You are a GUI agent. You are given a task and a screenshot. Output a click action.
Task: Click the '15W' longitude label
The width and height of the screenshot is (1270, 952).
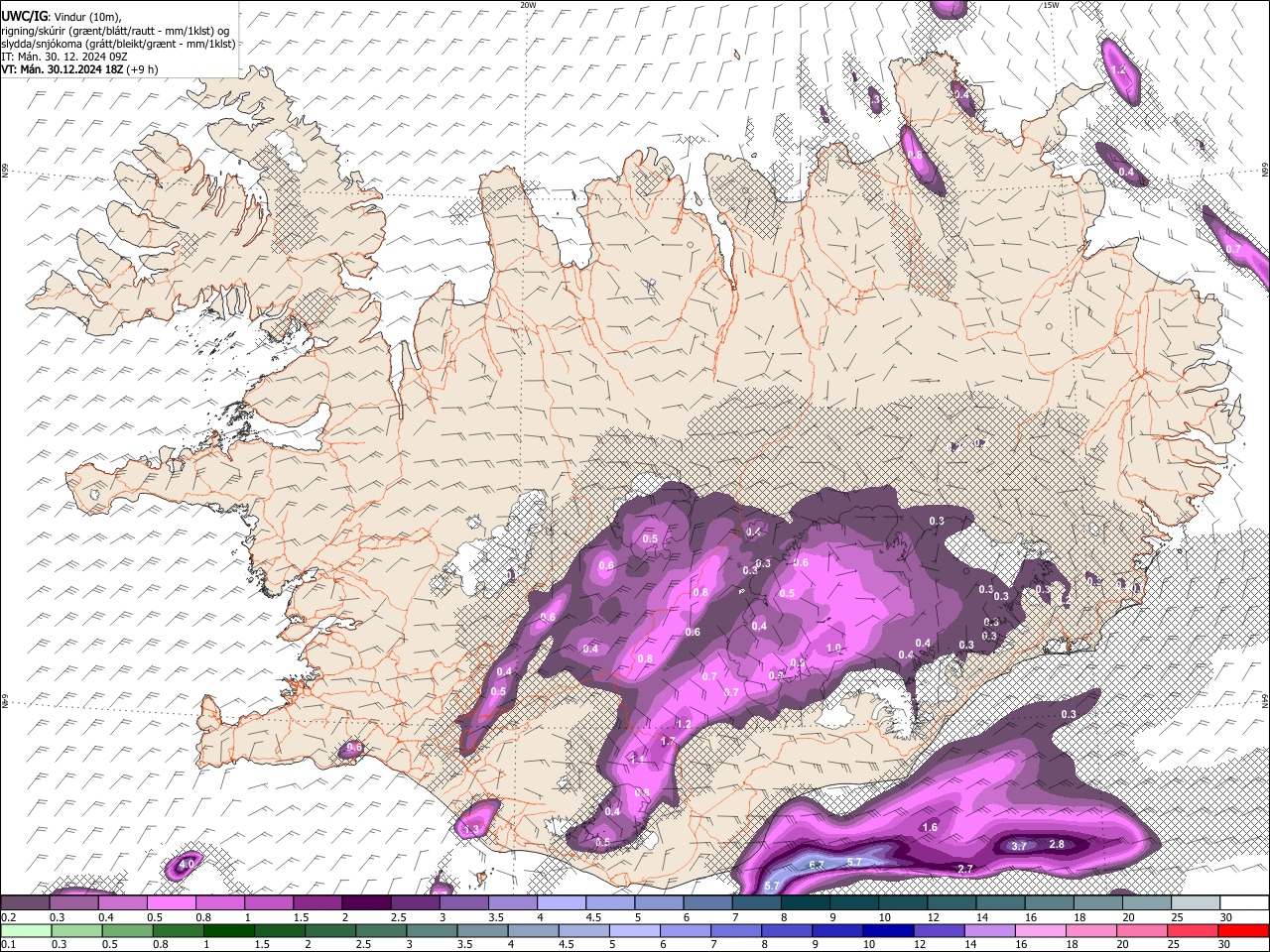1051,5
